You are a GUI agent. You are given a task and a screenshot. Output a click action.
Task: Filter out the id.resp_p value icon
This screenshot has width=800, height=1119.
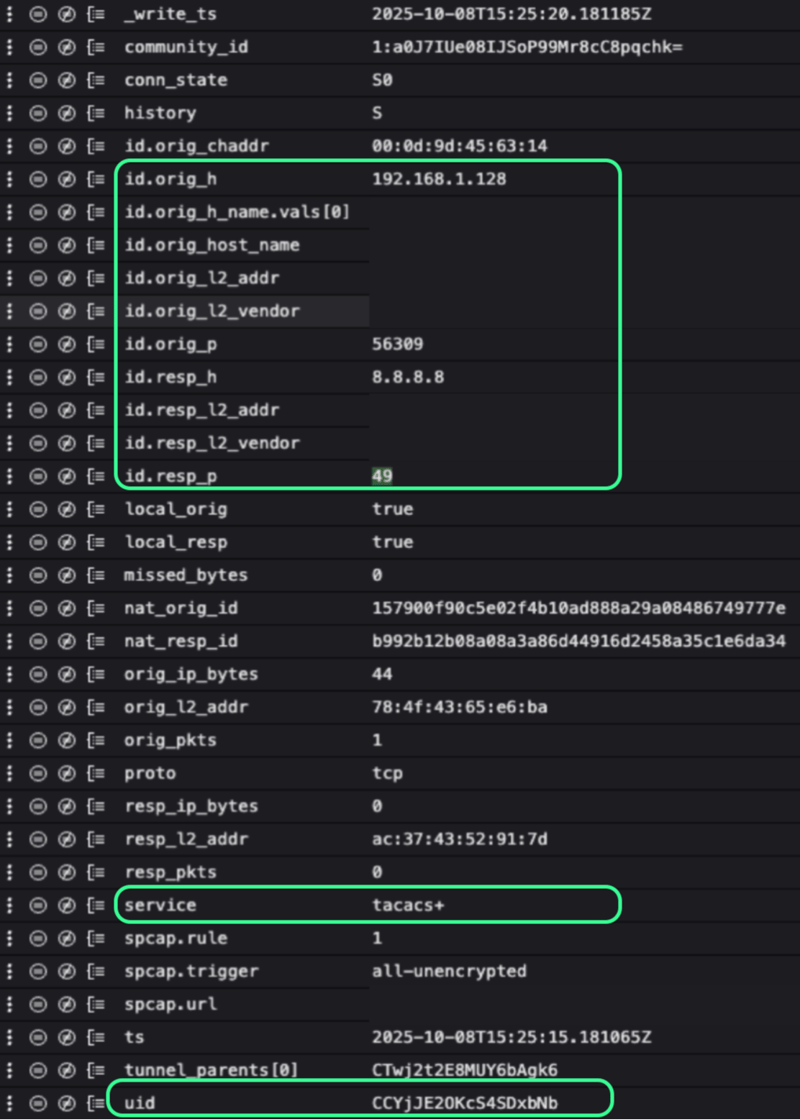[67, 476]
